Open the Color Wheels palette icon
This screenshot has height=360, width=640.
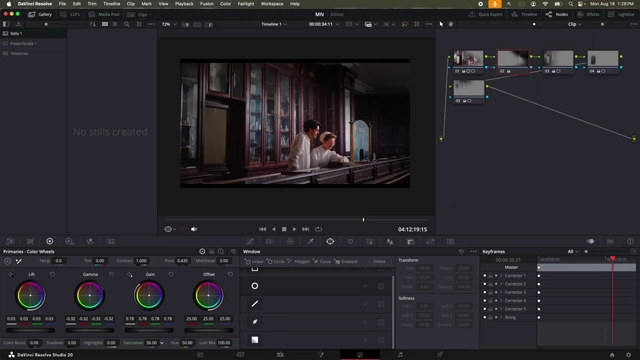tap(49, 242)
